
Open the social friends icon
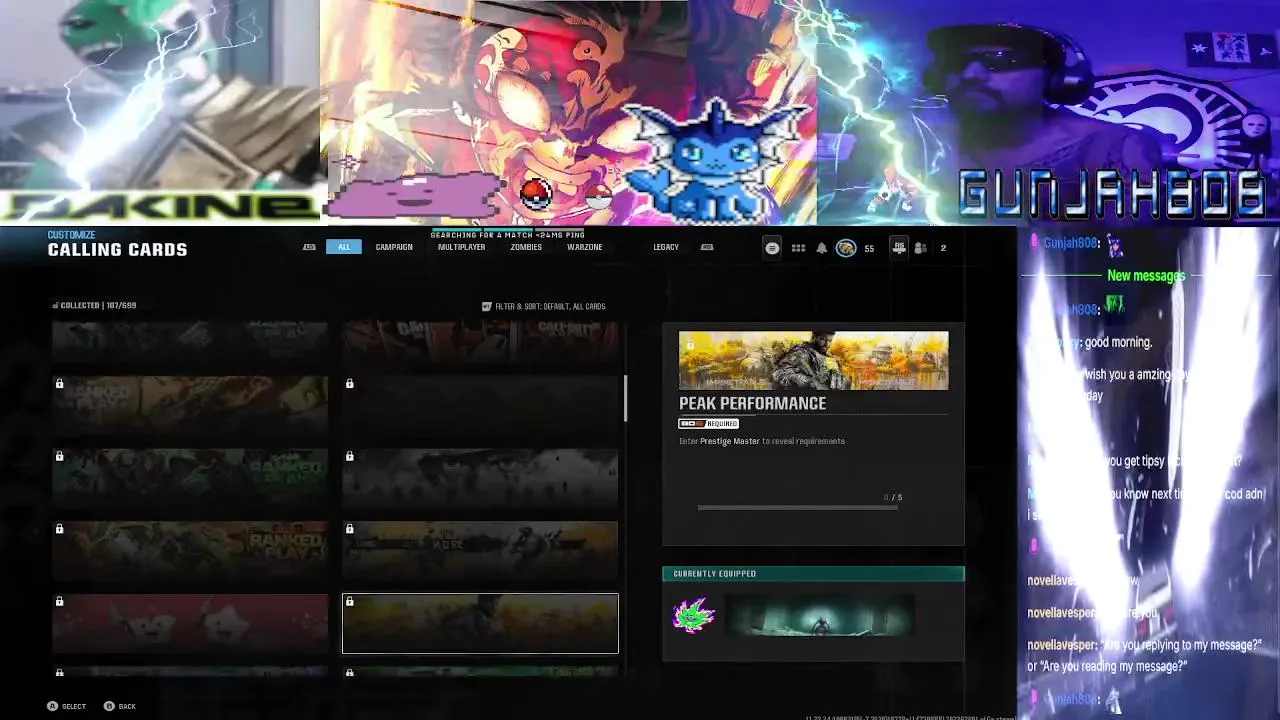pos(920,248)
